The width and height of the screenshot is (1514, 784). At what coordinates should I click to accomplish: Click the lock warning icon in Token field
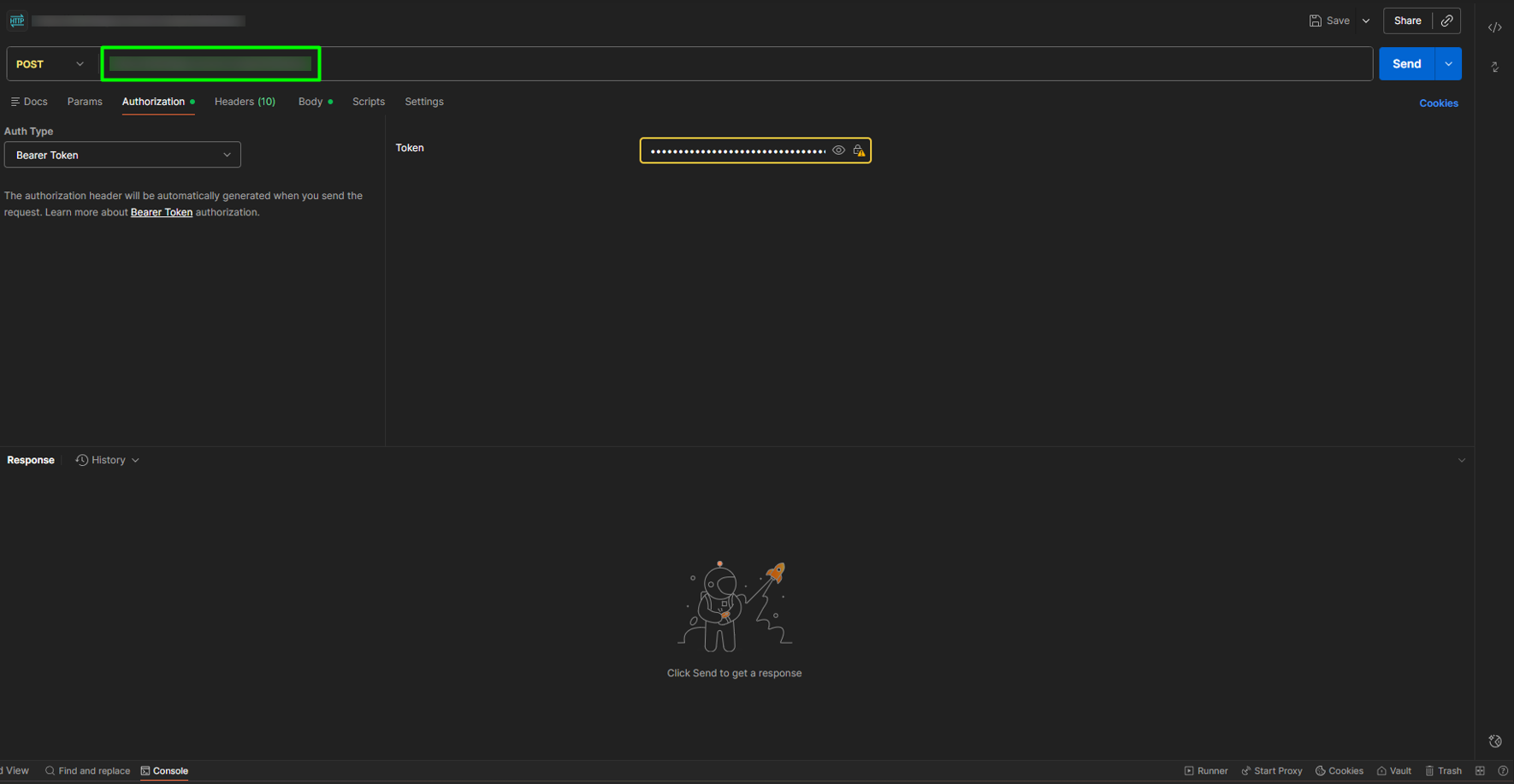point(859,150)
